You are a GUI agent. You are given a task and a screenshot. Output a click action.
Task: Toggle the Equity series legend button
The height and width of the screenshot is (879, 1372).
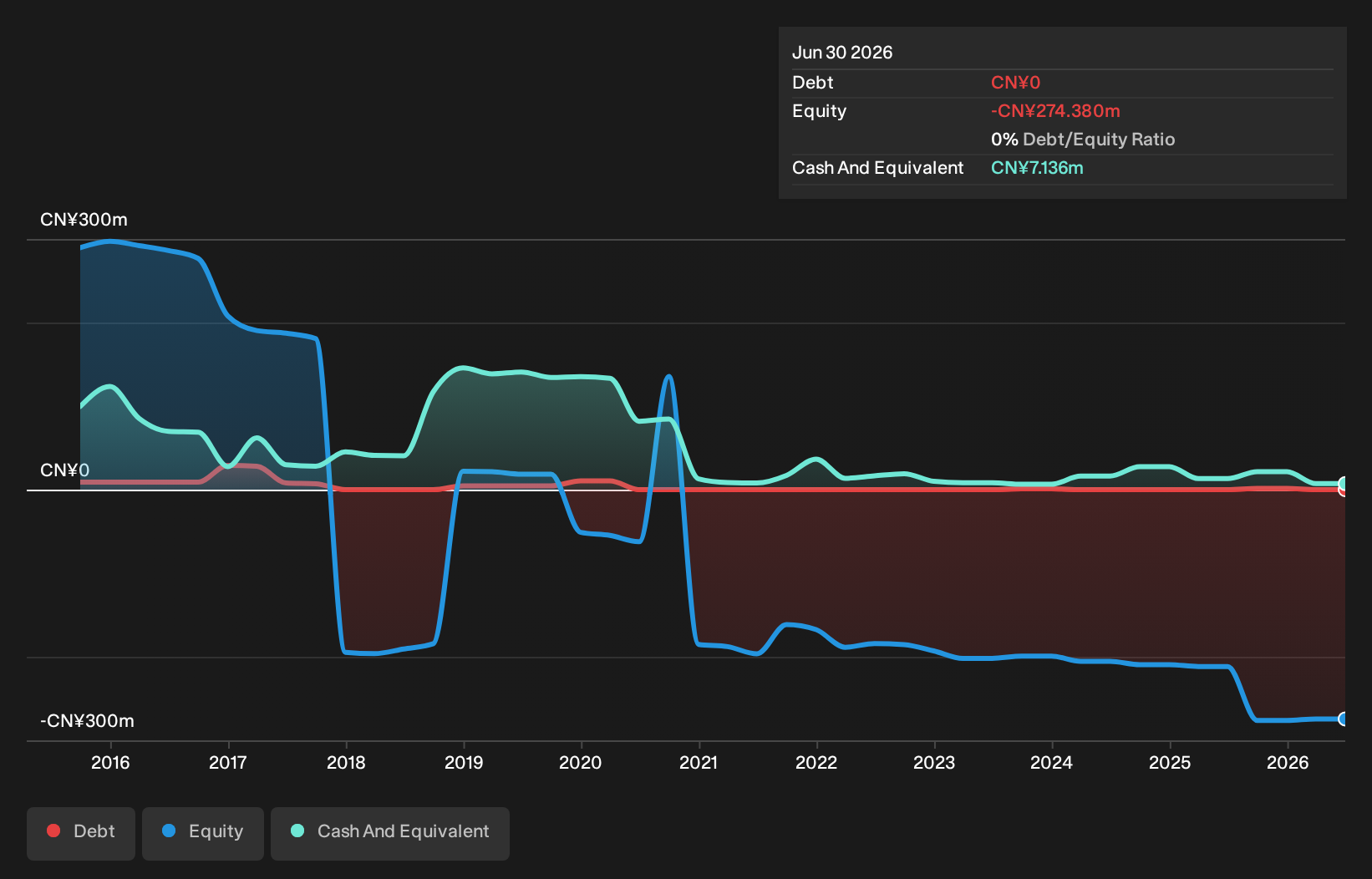(x=203, y=833)
